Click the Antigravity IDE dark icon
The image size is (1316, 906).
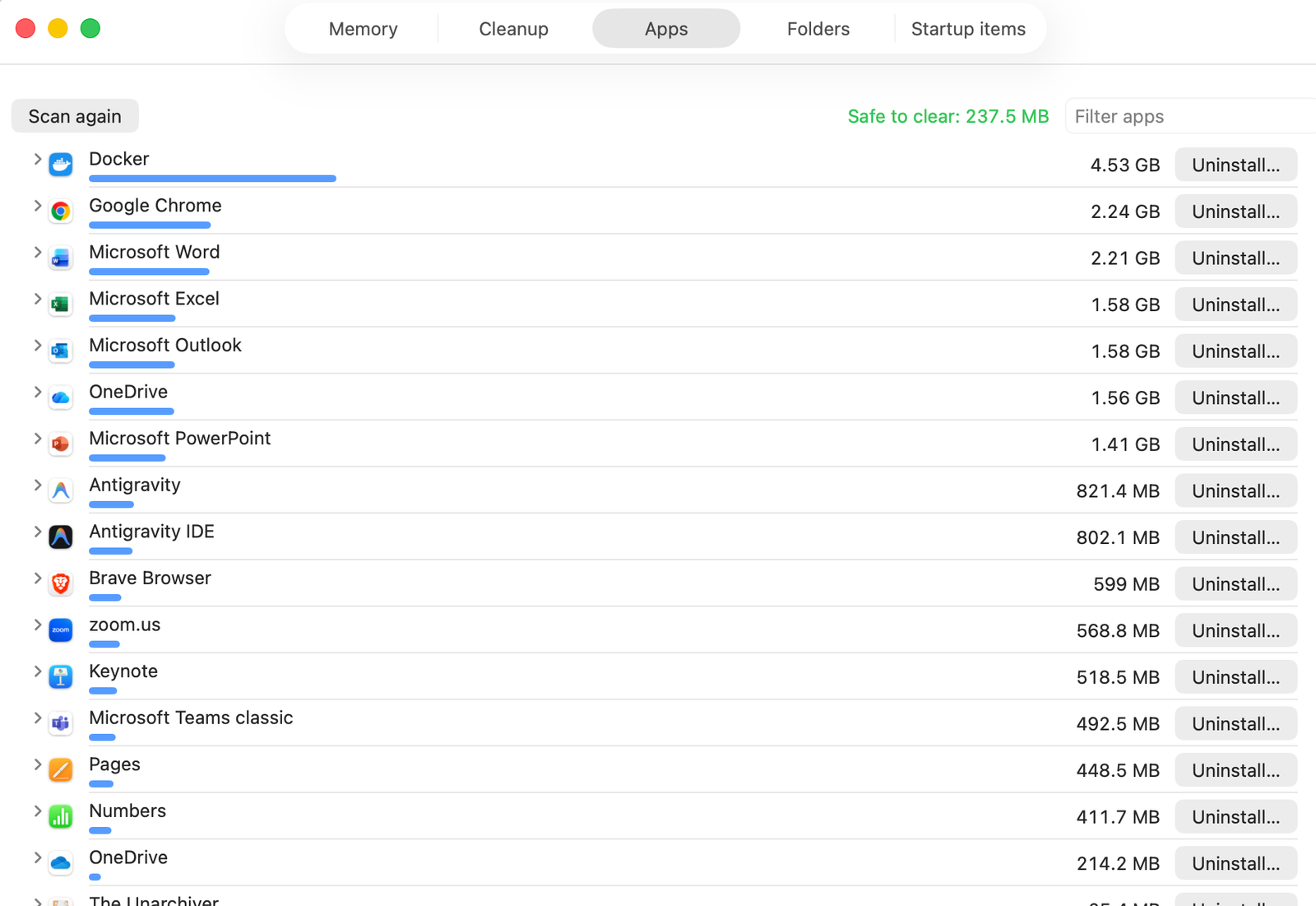pyautogui.click(x=61, y=537)
